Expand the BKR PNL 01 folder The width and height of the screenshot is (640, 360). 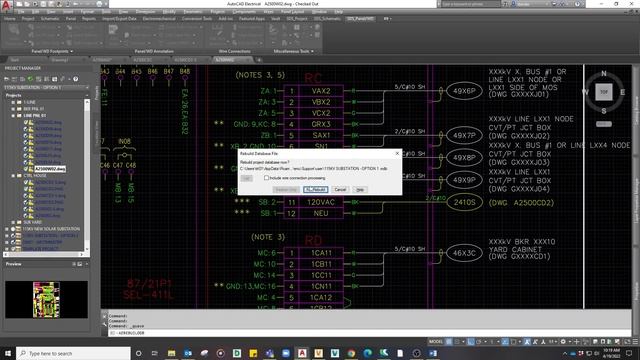tap(13, 109)
